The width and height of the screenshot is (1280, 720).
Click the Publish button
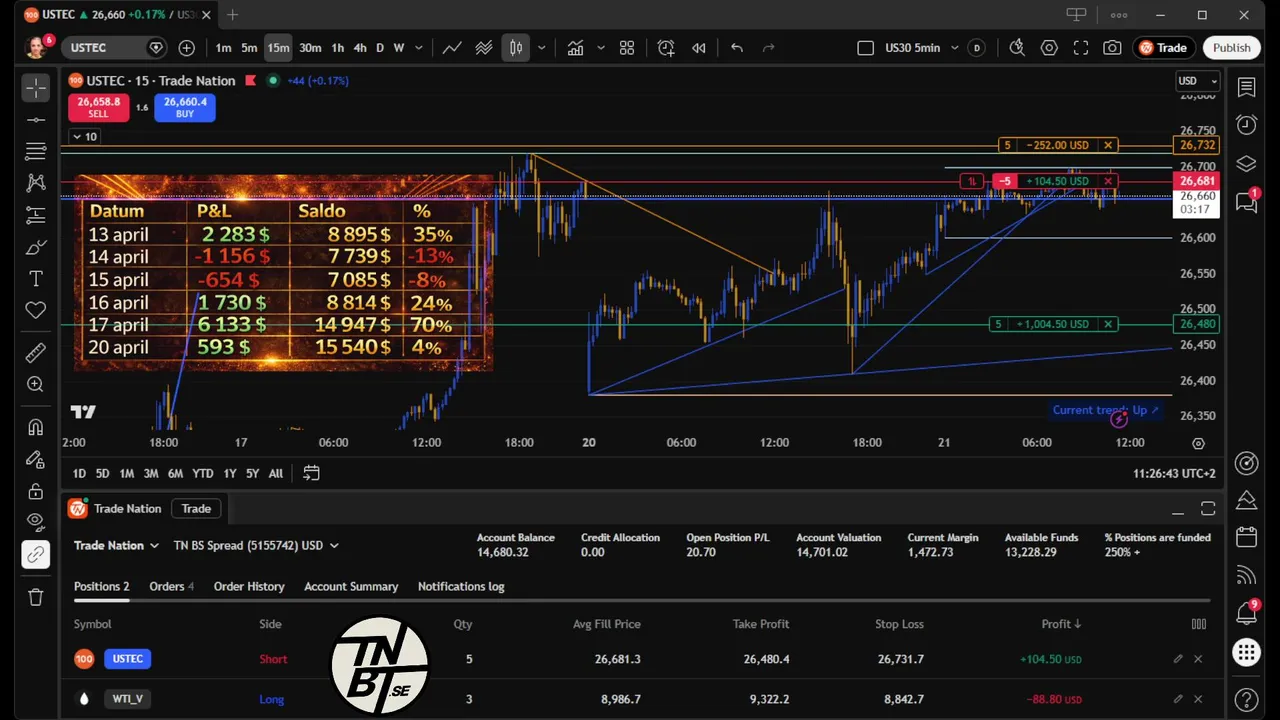1232,48
